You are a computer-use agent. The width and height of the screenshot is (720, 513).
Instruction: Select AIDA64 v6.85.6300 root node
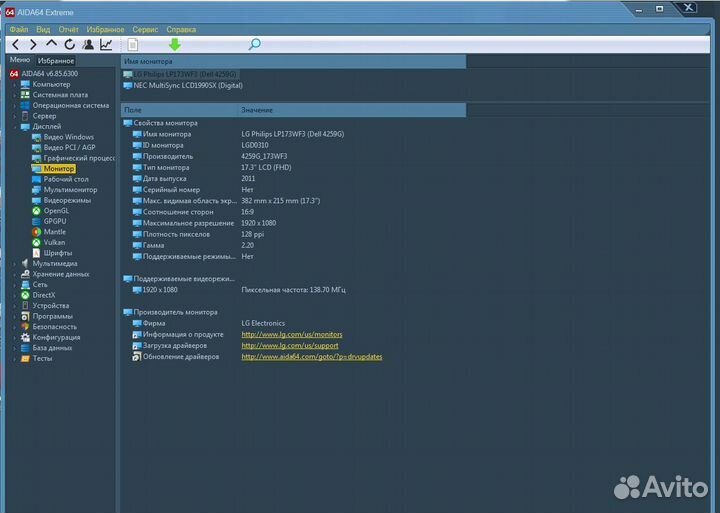44,73
